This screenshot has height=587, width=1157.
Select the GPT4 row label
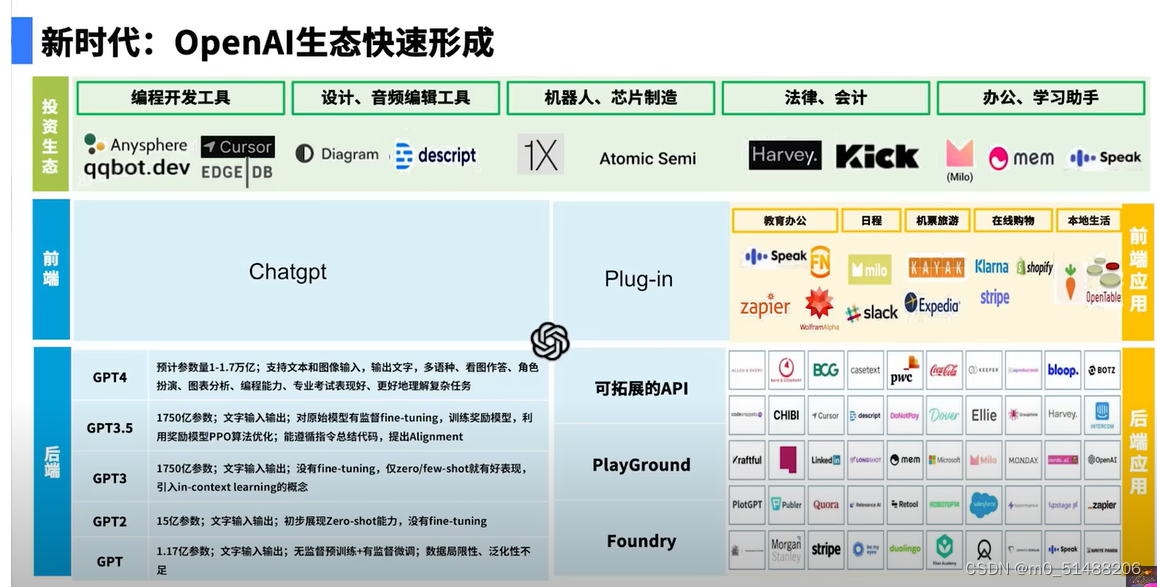click(x=110, y=377)
